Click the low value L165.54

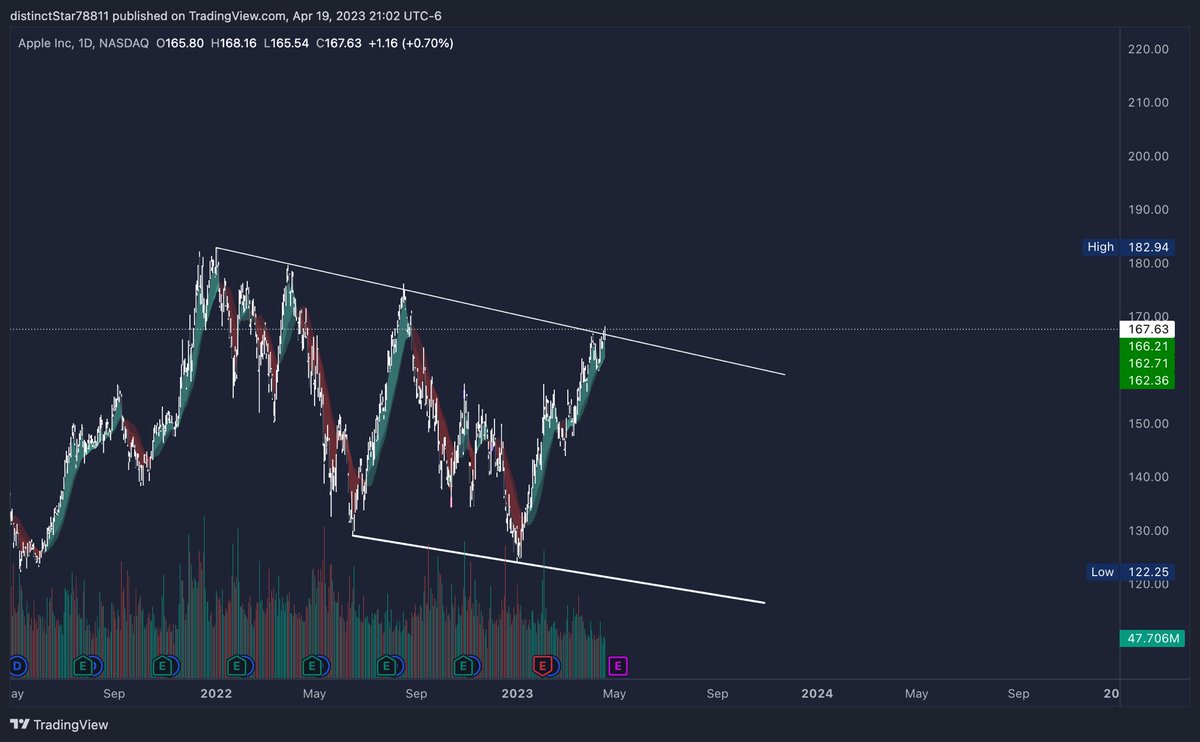click(284, 43)
